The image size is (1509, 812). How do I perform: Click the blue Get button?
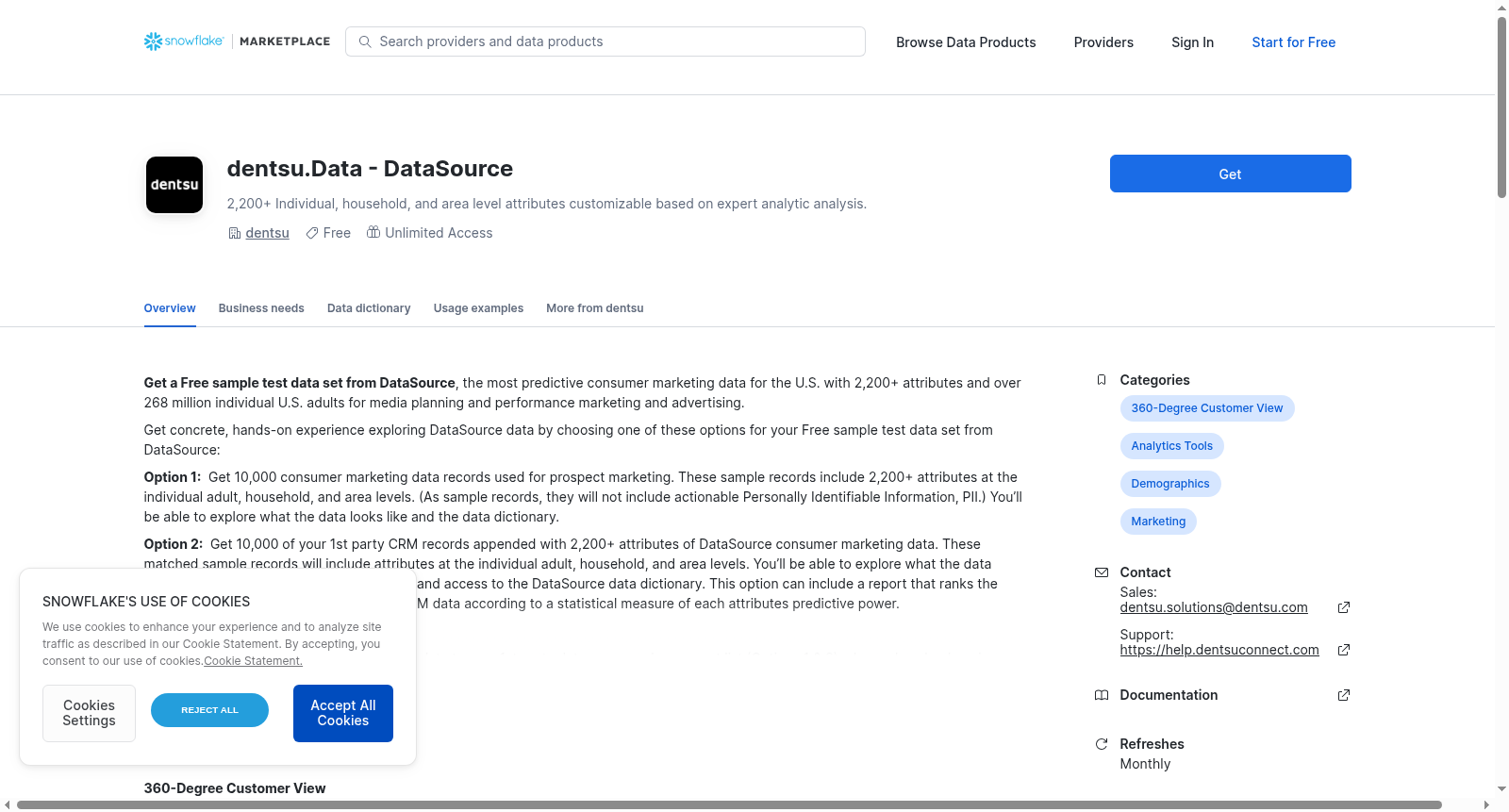pos(1230,174)
